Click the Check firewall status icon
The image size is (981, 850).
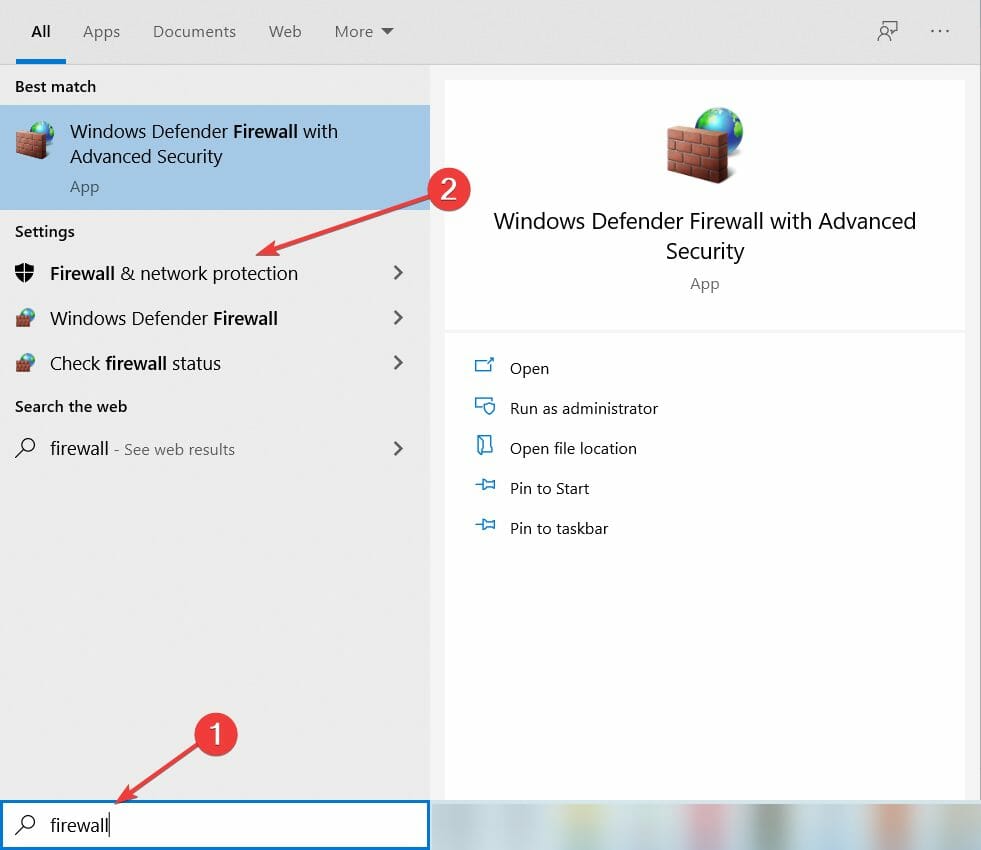coord(25,363)
